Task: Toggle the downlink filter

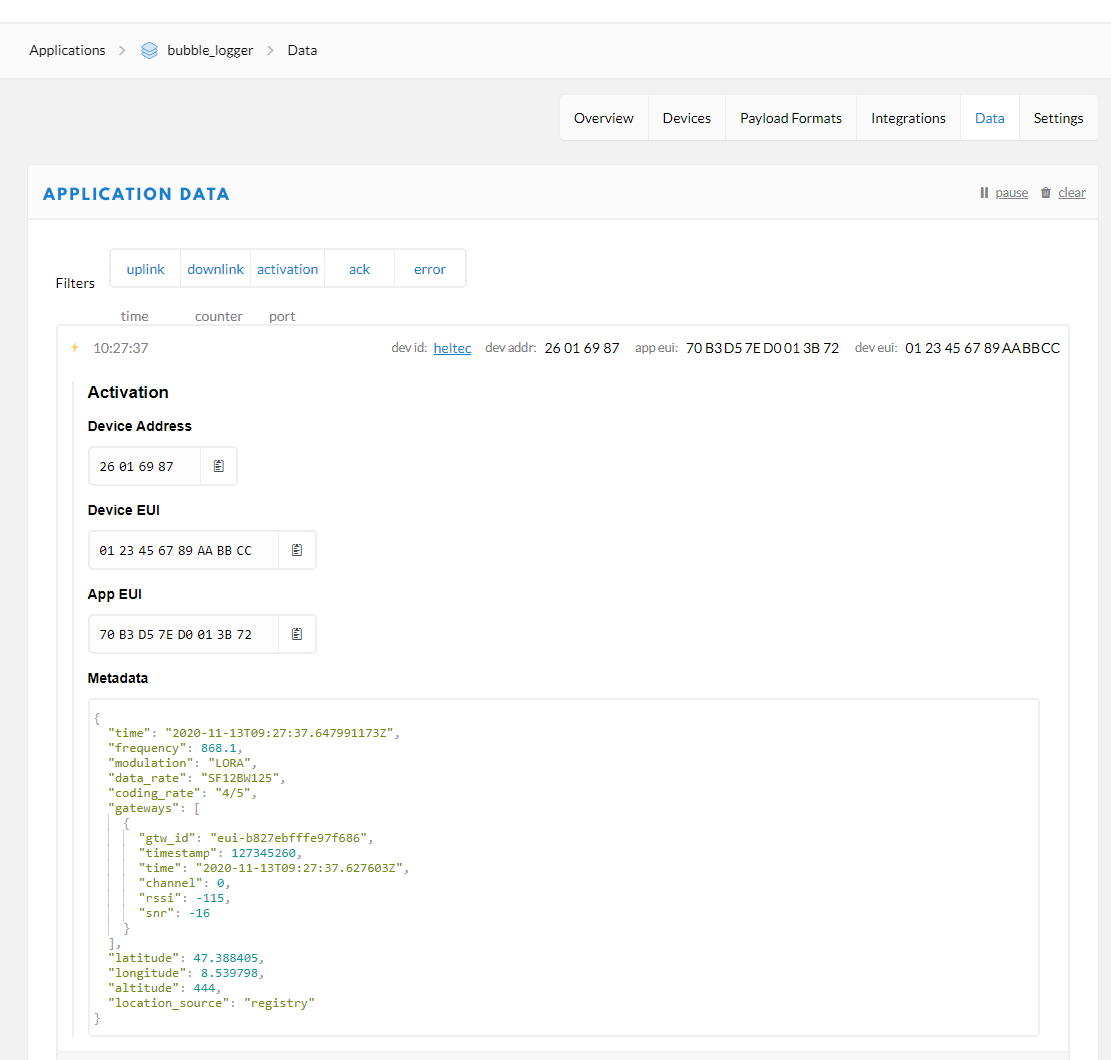Action: click(215, 269)
